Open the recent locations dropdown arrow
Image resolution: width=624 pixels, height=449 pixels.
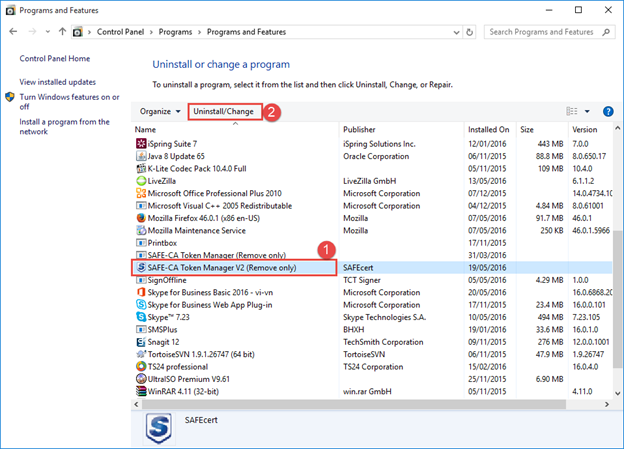coord(47,31)
